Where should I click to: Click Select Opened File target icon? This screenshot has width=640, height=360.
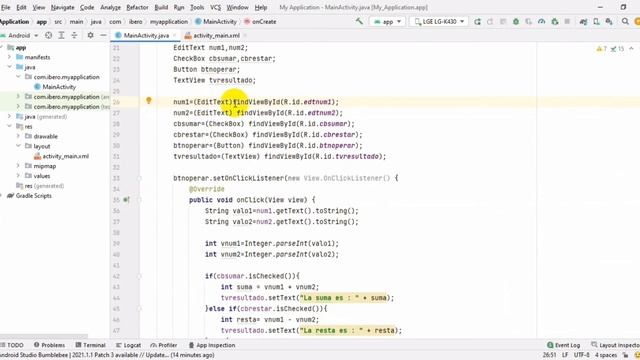(49, 36)
